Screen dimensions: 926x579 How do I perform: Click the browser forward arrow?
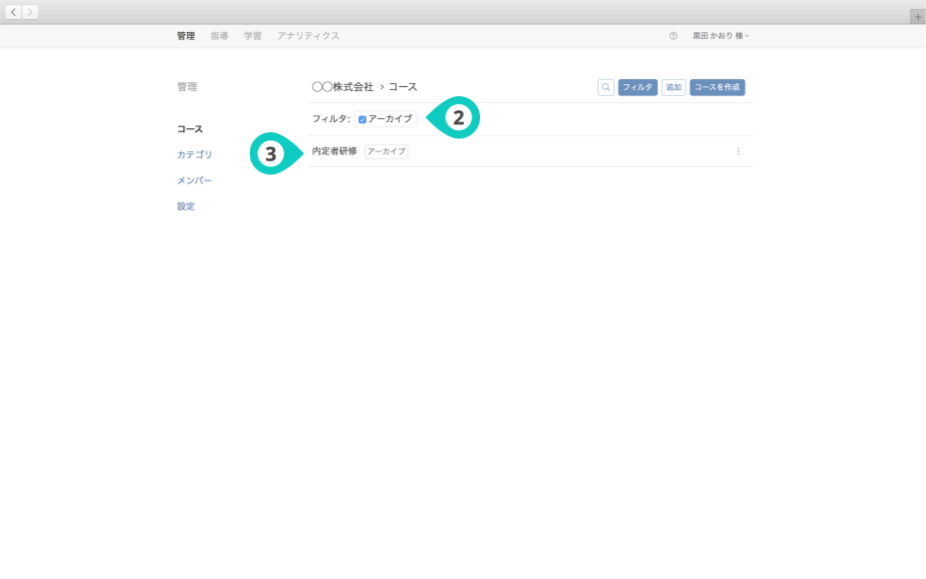pyautogui.click(x=30, y=12)
